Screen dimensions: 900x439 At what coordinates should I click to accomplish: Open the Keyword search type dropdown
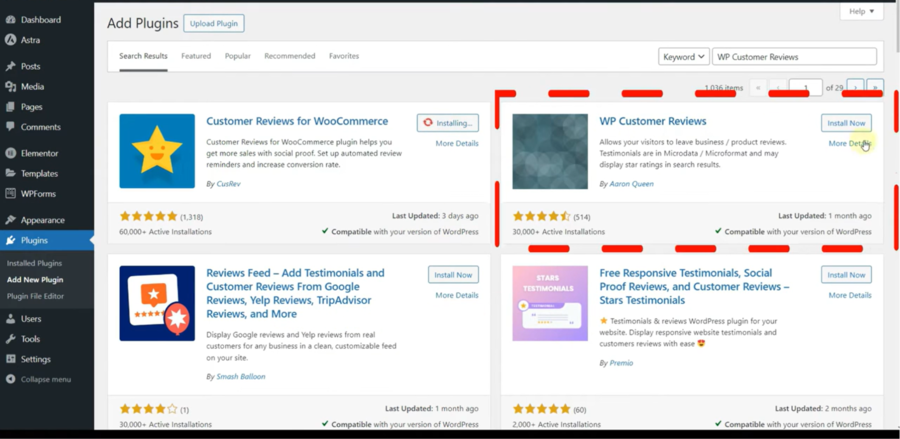click(x=683, y=57)
